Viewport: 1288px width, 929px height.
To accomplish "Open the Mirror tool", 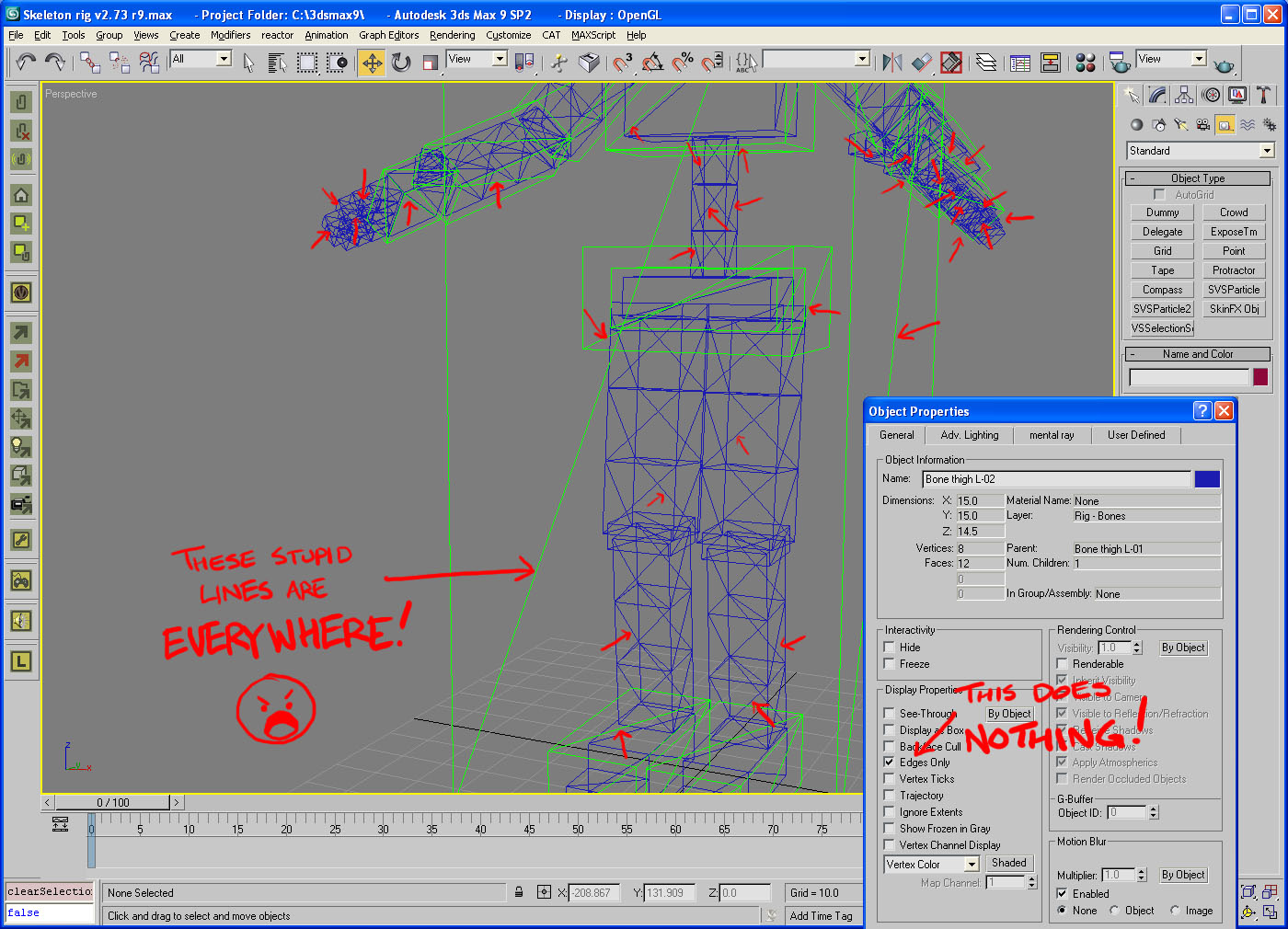I will click(891, 63).
